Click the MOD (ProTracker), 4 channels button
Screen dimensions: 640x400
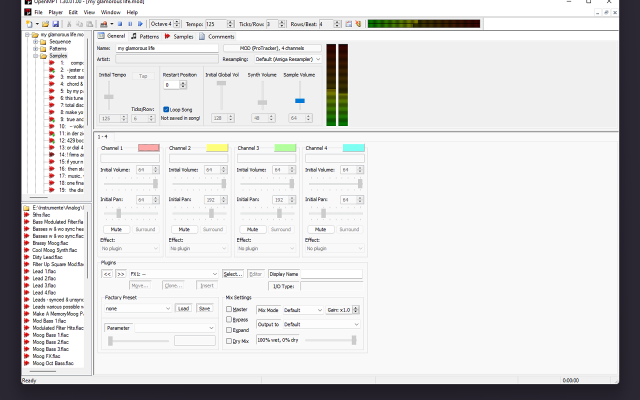272,48
